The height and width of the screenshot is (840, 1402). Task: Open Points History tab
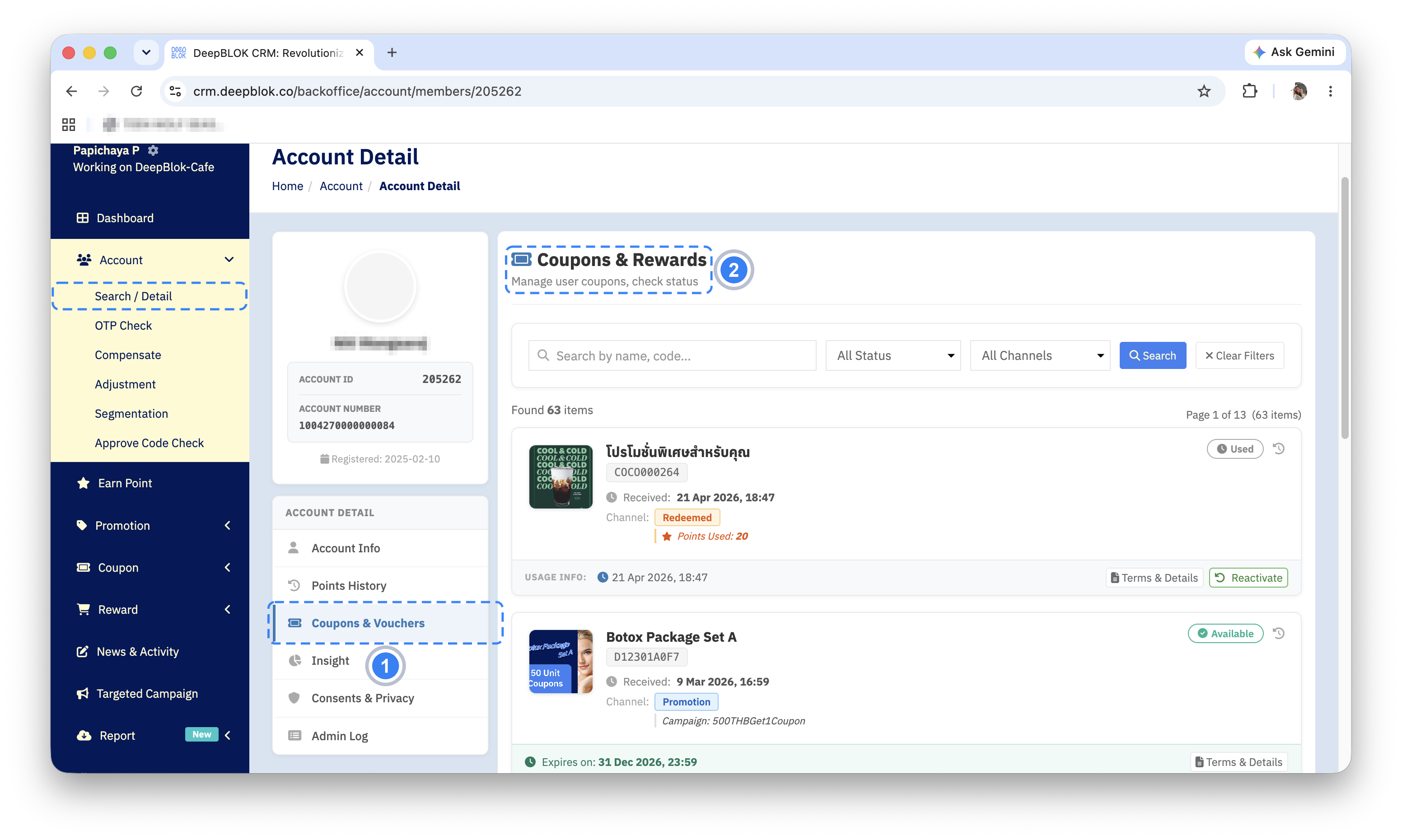click(380, 585)
